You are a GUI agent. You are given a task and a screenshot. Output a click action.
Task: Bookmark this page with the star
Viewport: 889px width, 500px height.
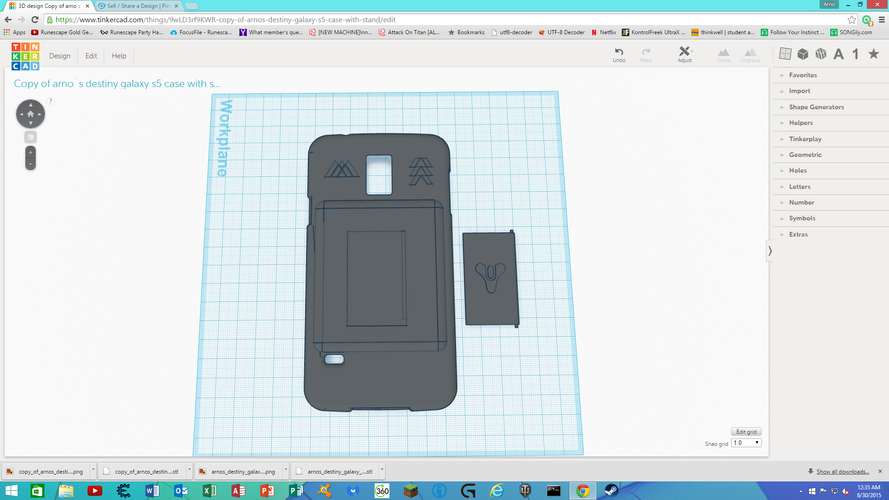coord(852,20)
